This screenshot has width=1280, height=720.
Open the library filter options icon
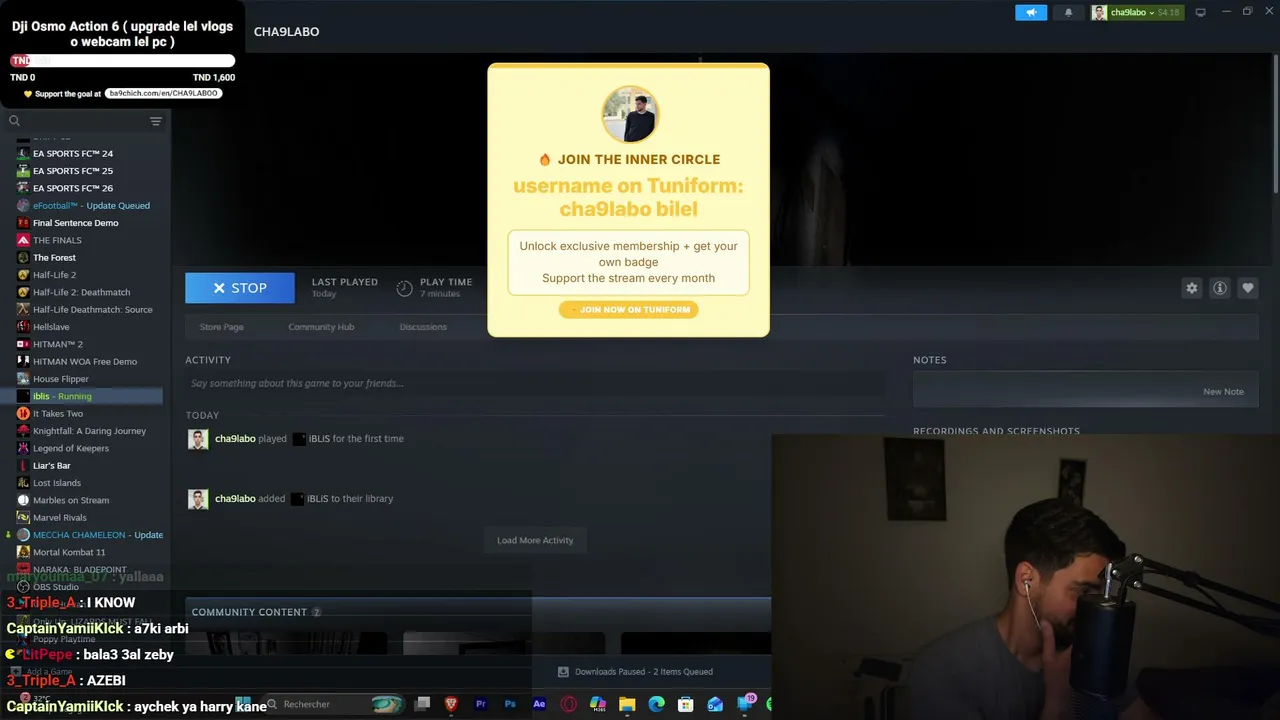pos(156,121)
